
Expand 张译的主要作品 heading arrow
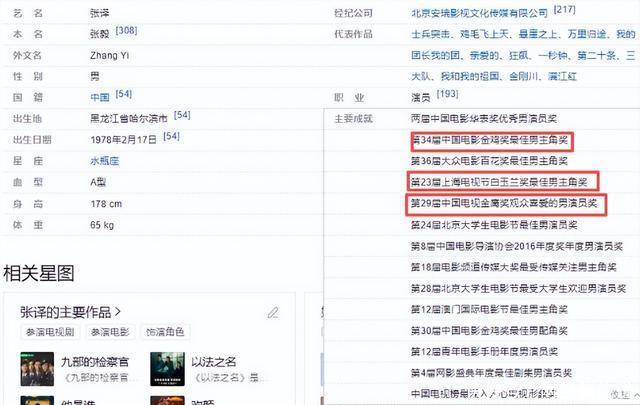[x=118, y=312]
